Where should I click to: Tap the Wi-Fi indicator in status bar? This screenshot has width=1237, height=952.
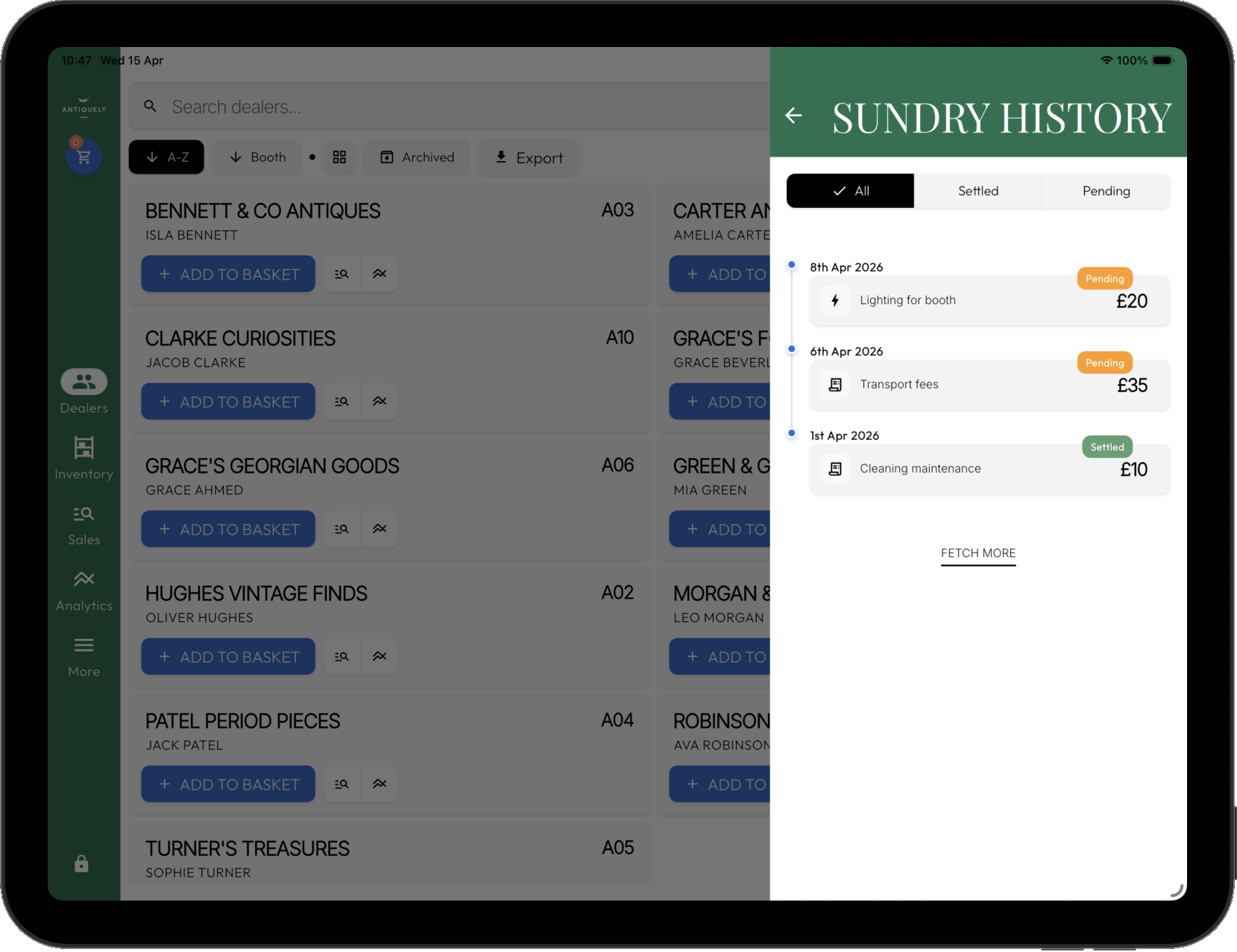click(1107, 60)
